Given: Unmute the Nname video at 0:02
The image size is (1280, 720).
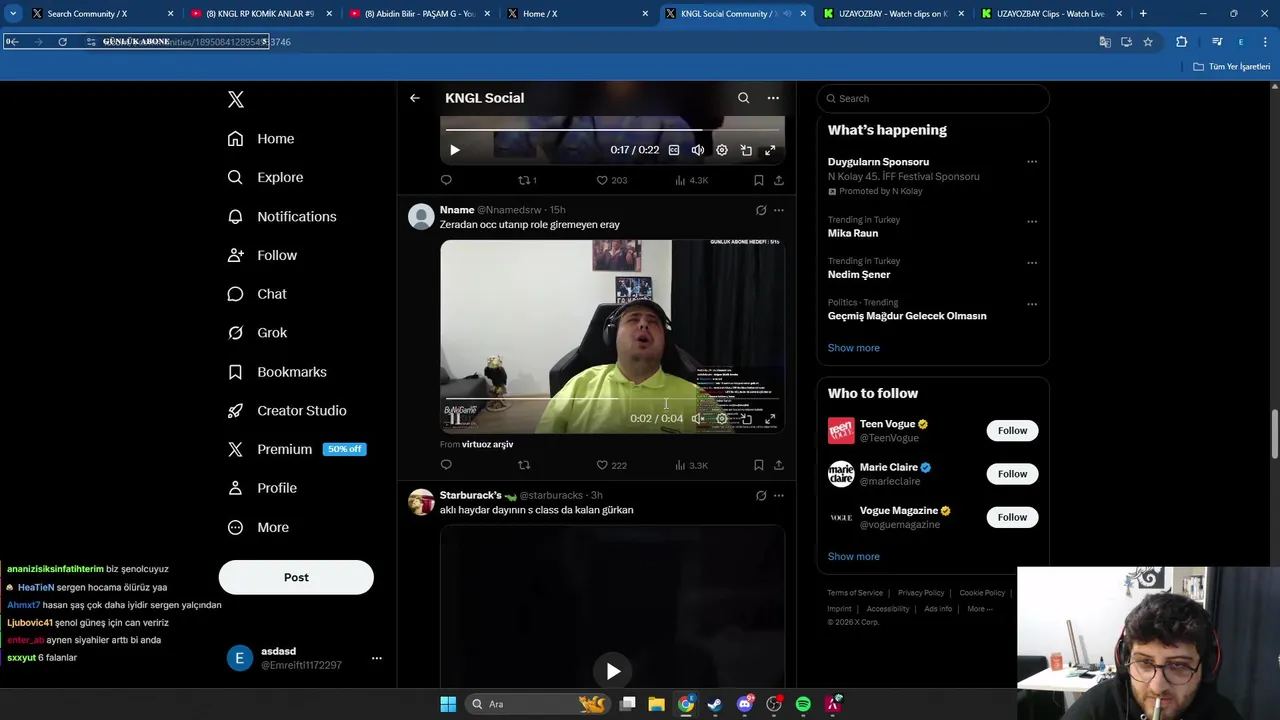Looking at the screenshot, I should click(698, 419).
